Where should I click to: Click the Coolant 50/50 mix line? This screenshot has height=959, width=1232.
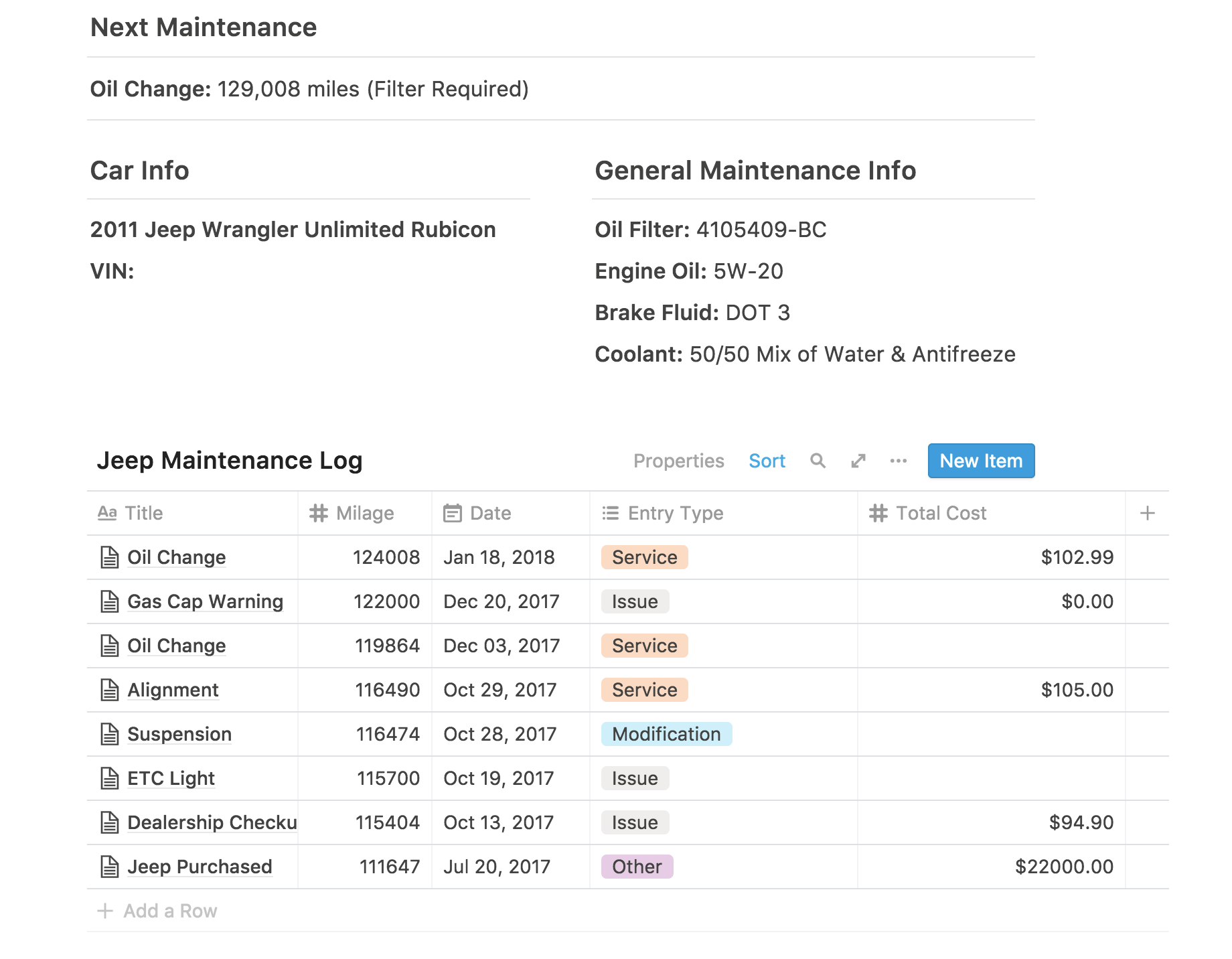click(x=805, y=354)
